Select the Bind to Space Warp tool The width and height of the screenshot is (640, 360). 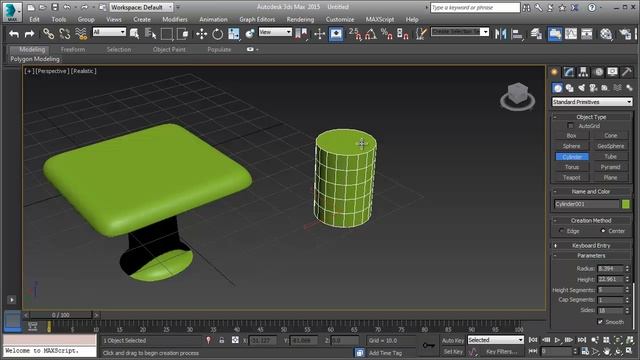coord(81,34)
